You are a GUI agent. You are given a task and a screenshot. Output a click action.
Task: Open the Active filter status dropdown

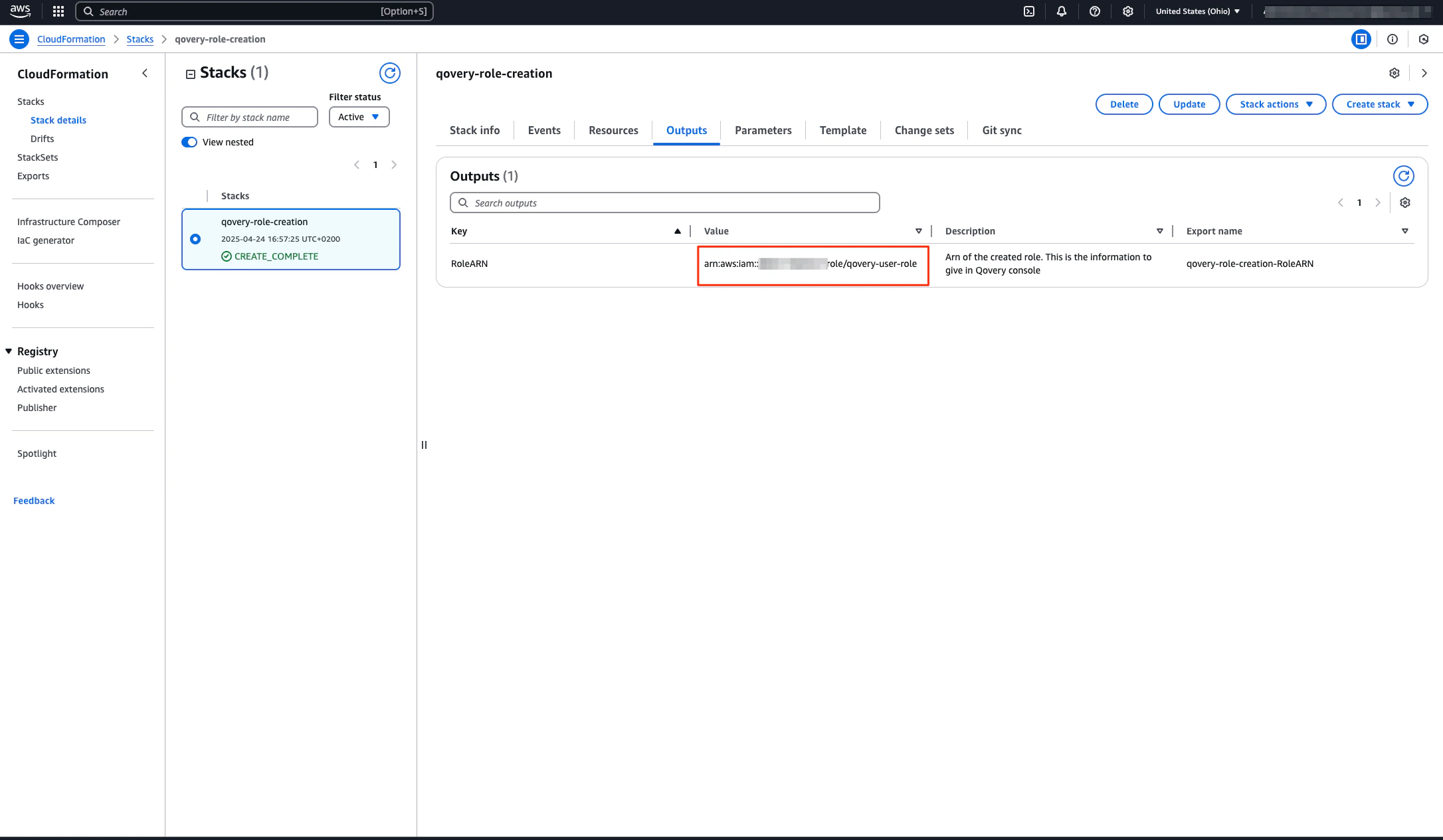359,117
